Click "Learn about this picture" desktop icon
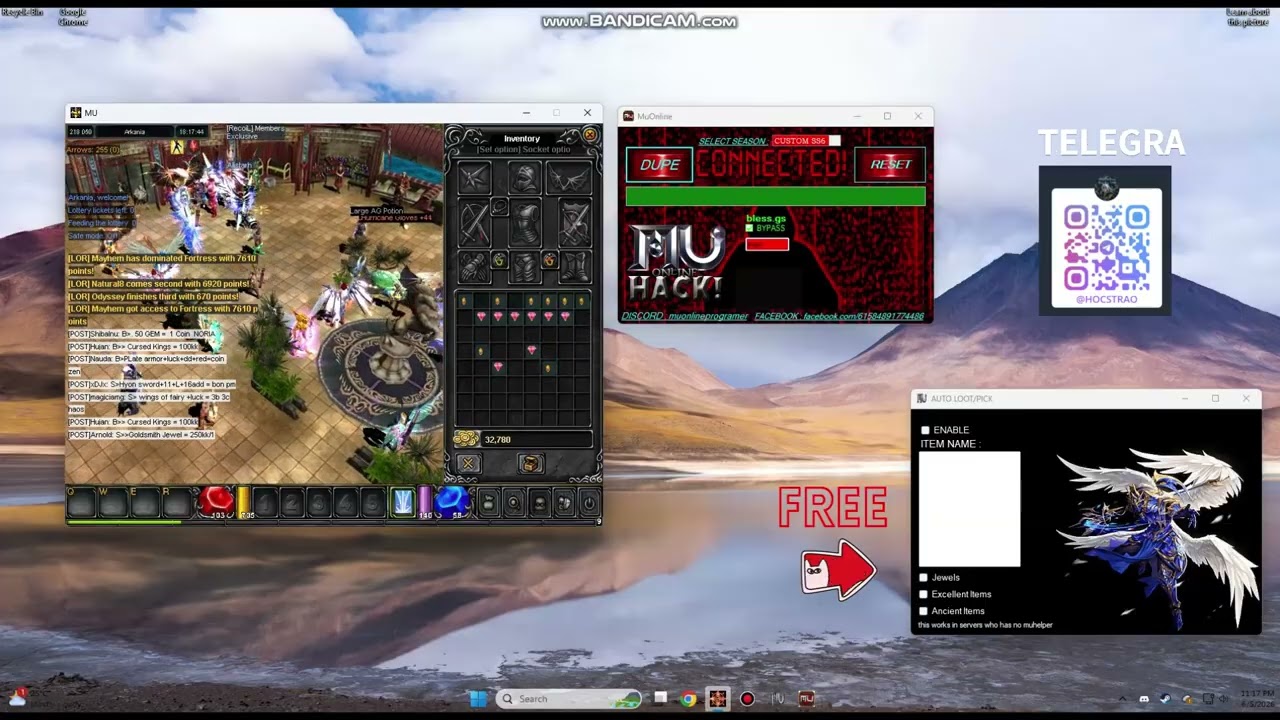 click(x=1248, y=16)
